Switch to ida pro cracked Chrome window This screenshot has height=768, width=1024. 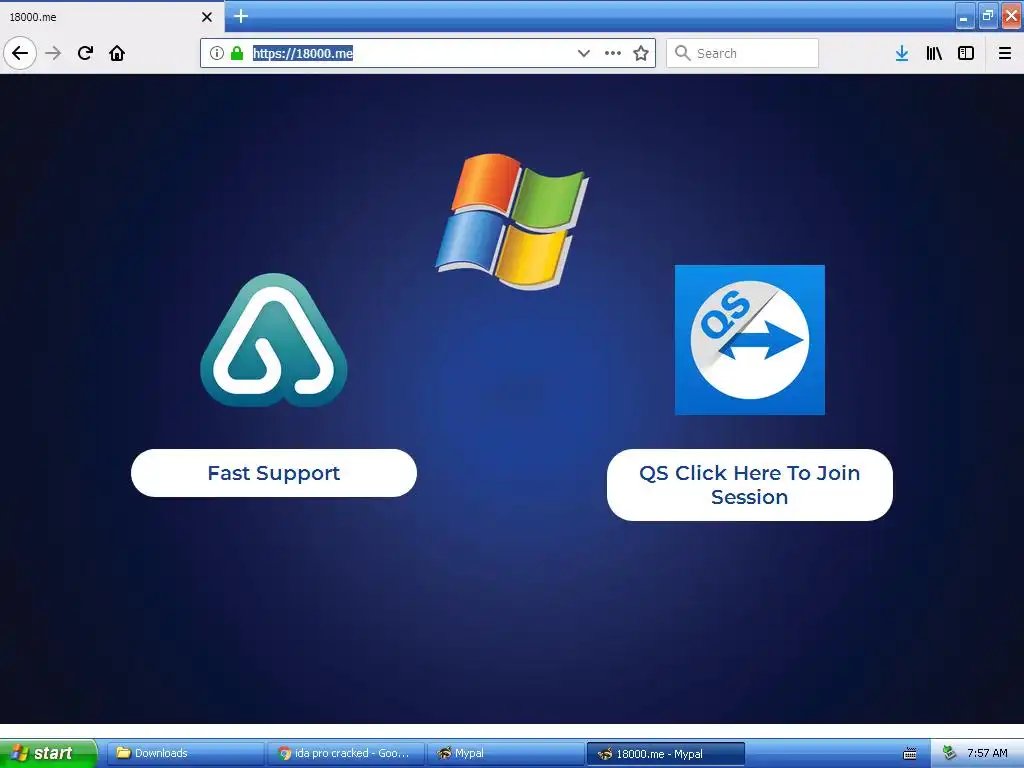(345, 753)
